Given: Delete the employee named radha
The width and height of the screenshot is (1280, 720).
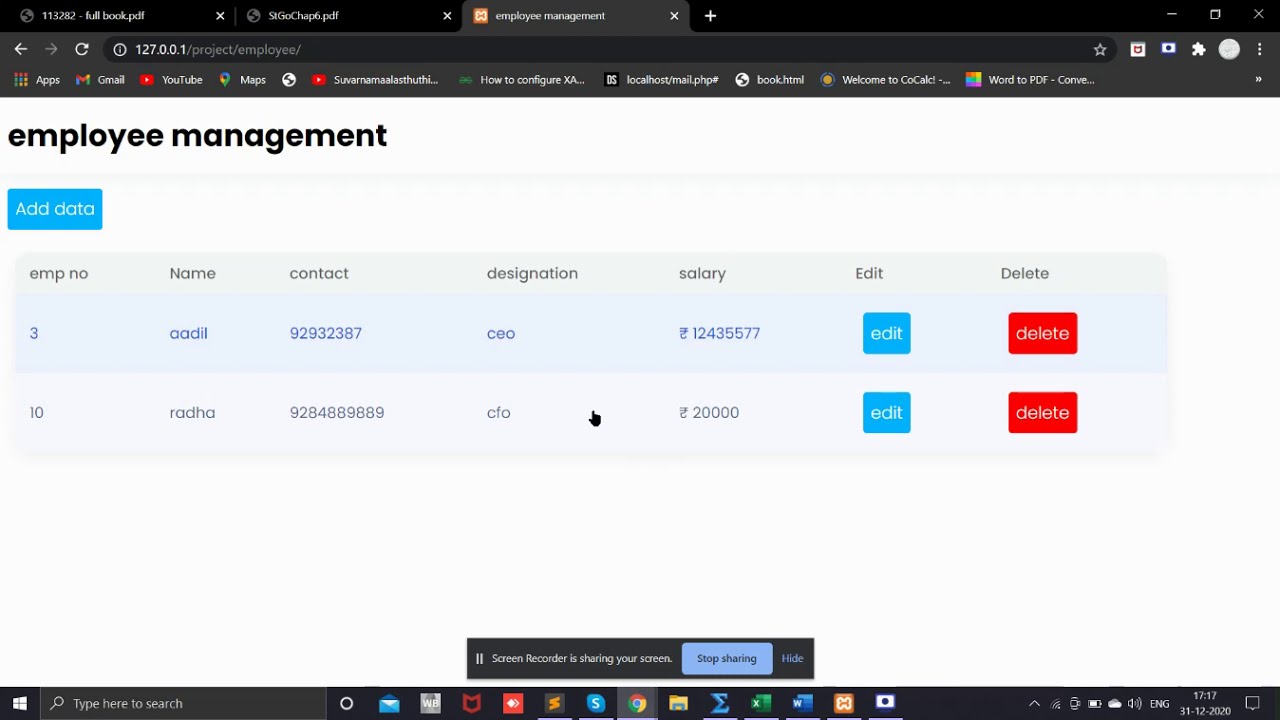Looking at the screenshot, I should [x=1042, y=412].
